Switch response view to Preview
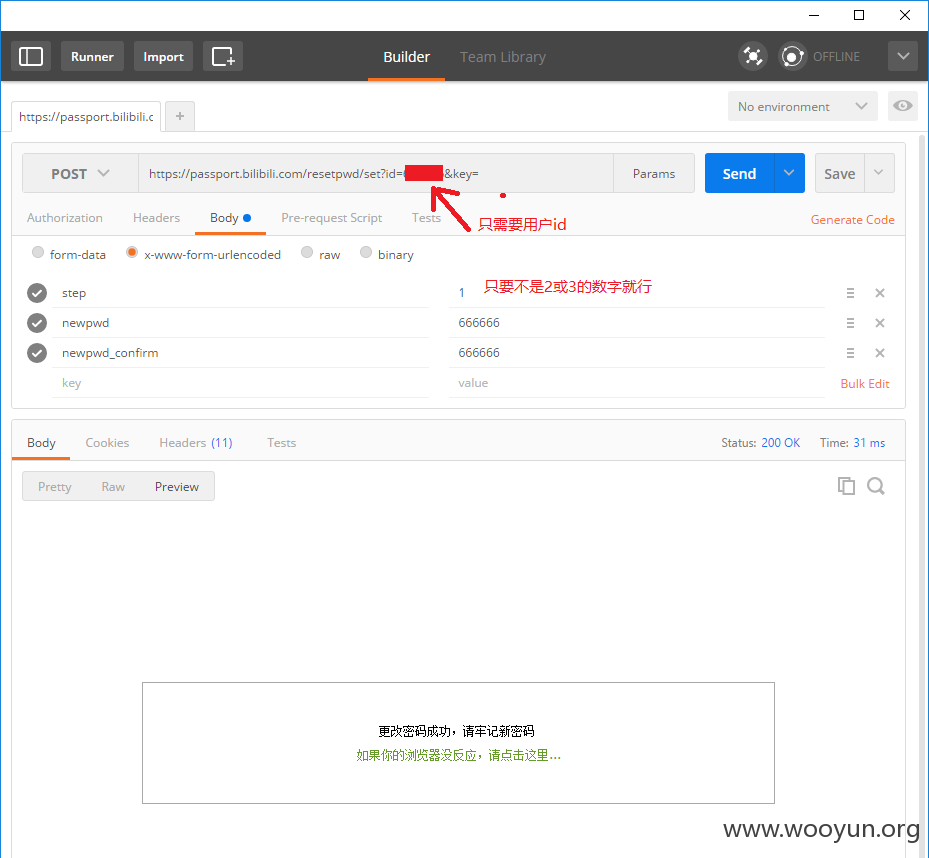The image size is (929, 858). coord(177,486)
